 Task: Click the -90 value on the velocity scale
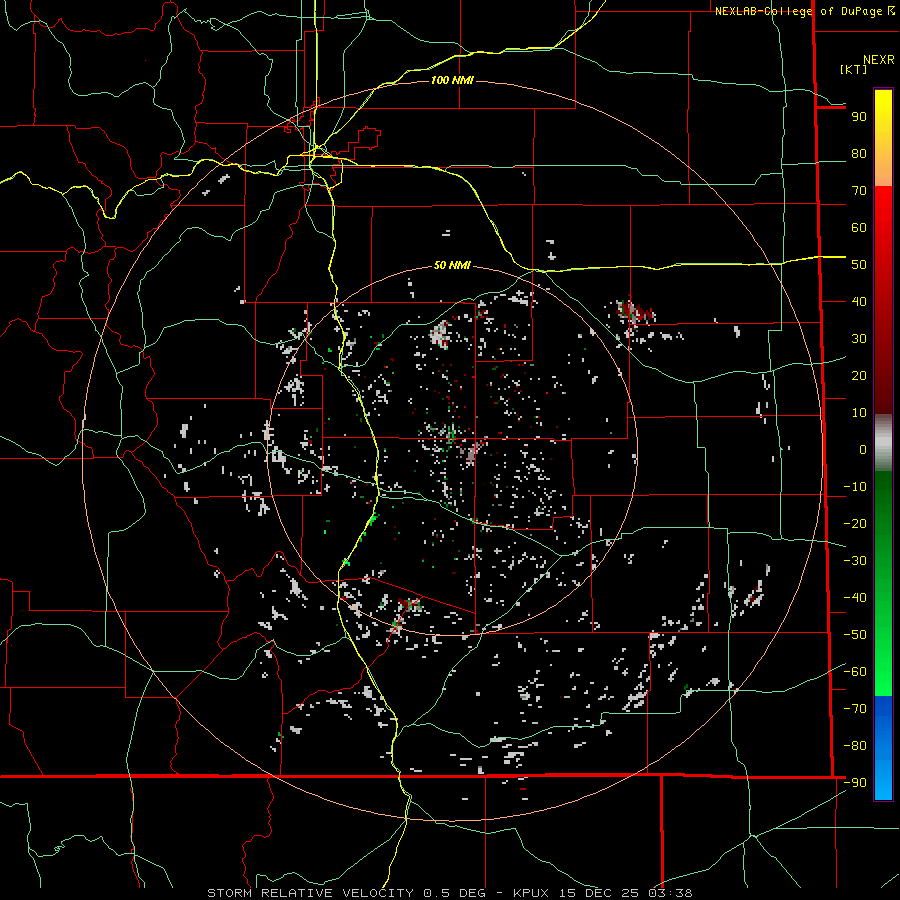[855, 783]
